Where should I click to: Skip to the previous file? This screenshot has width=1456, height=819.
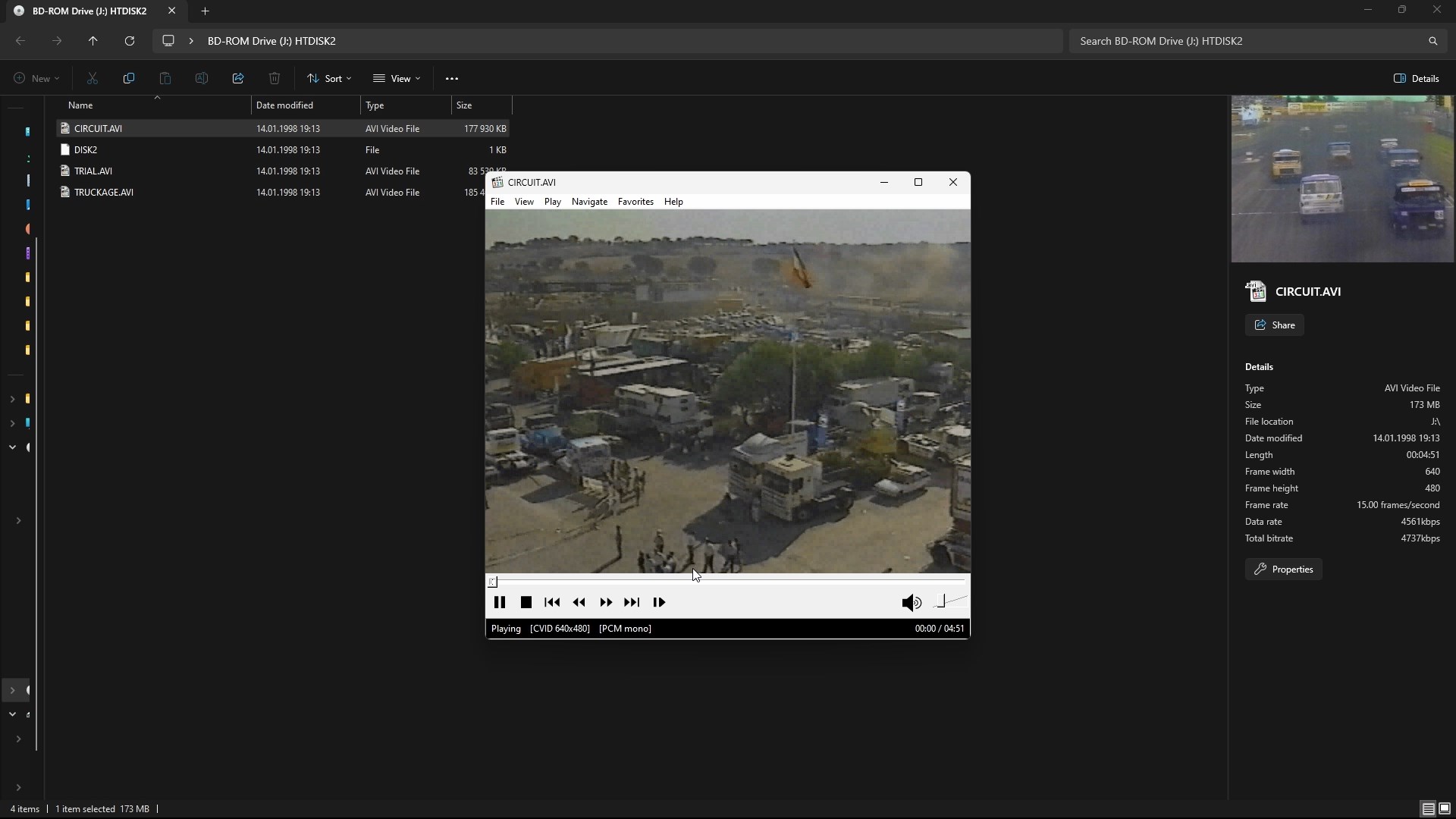(552, 602)
